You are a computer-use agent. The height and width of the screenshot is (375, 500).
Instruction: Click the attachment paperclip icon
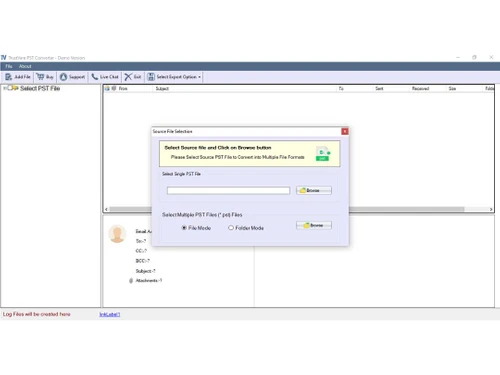click(131, 281)
